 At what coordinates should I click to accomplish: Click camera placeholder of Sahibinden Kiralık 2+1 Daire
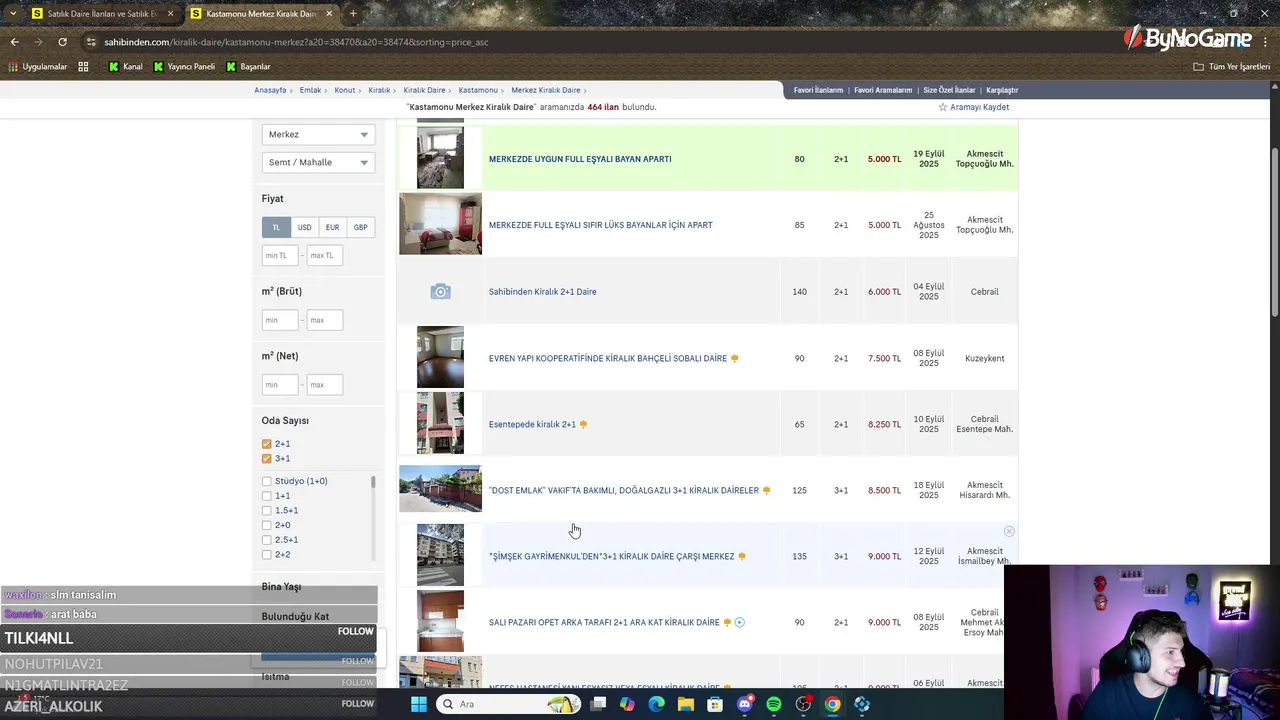point(440,292)
